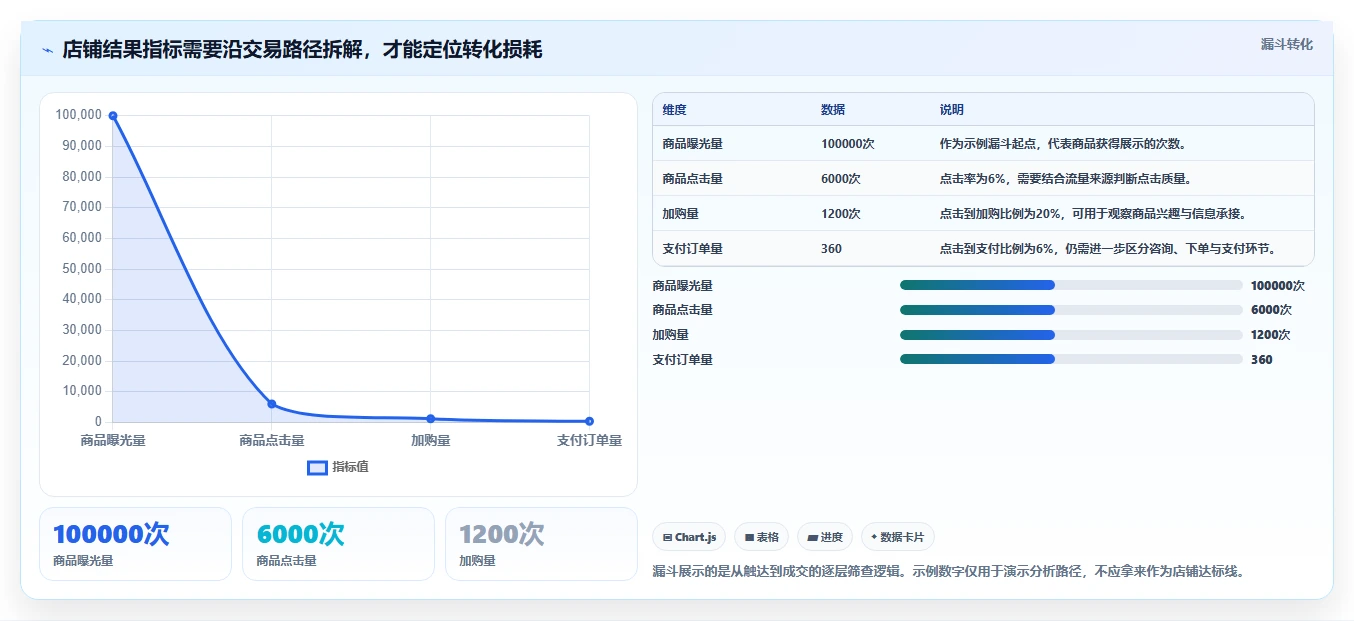Click the 支付订单量 progress bar label
Image resolution: width=1354 pixels, height=621 pixels.
coord(682,359)
